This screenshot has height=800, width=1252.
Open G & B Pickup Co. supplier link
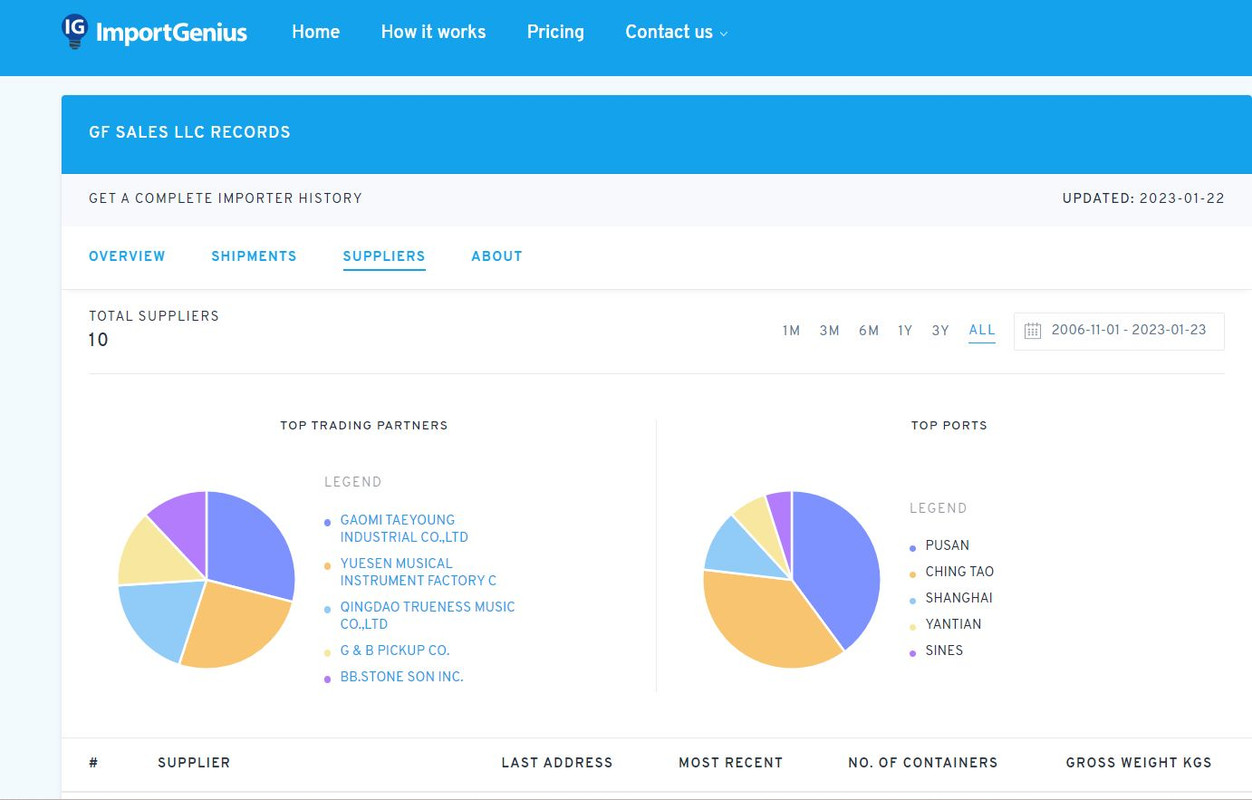pos(395,650)
